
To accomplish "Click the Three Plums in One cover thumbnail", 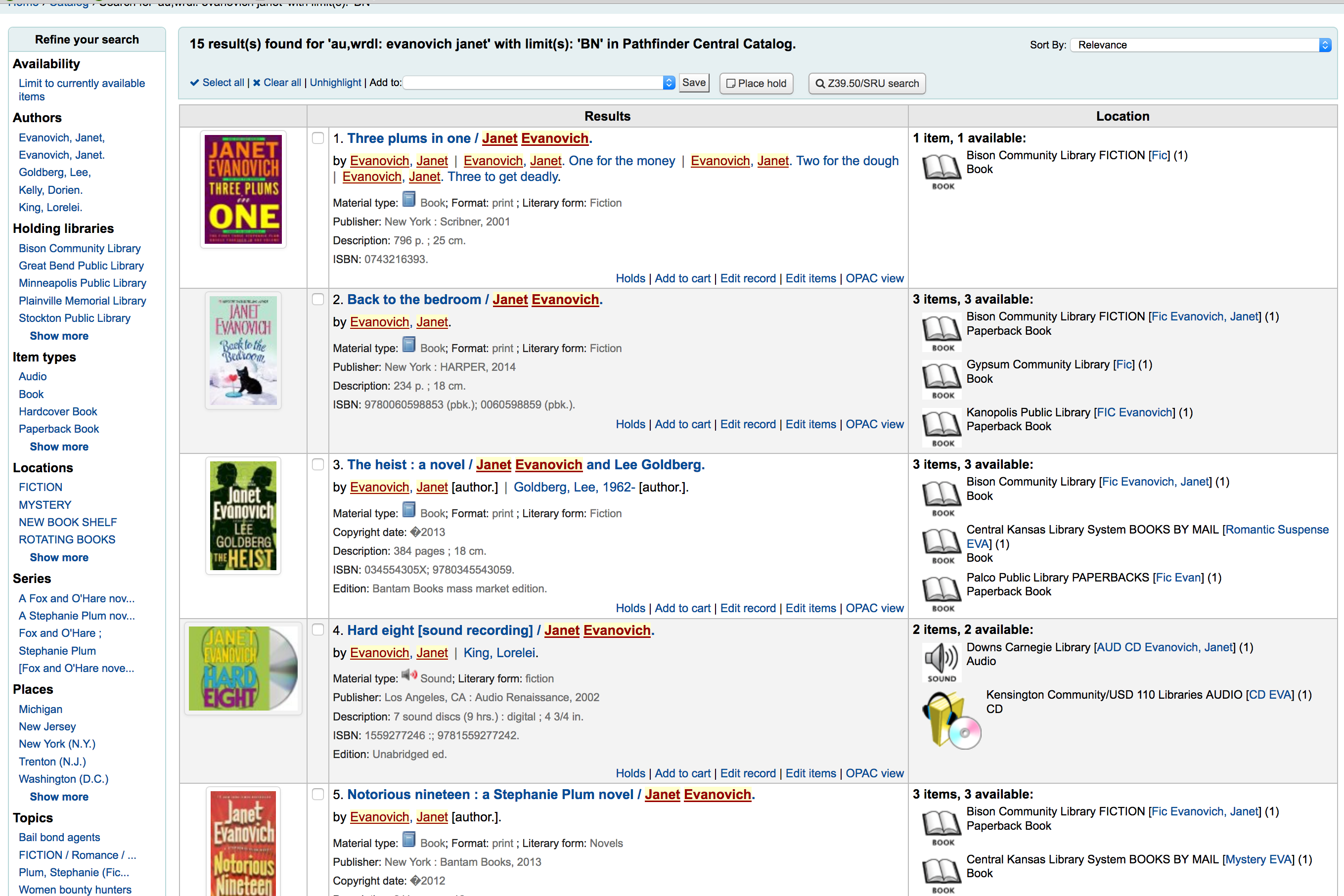I will click(243, 189).
